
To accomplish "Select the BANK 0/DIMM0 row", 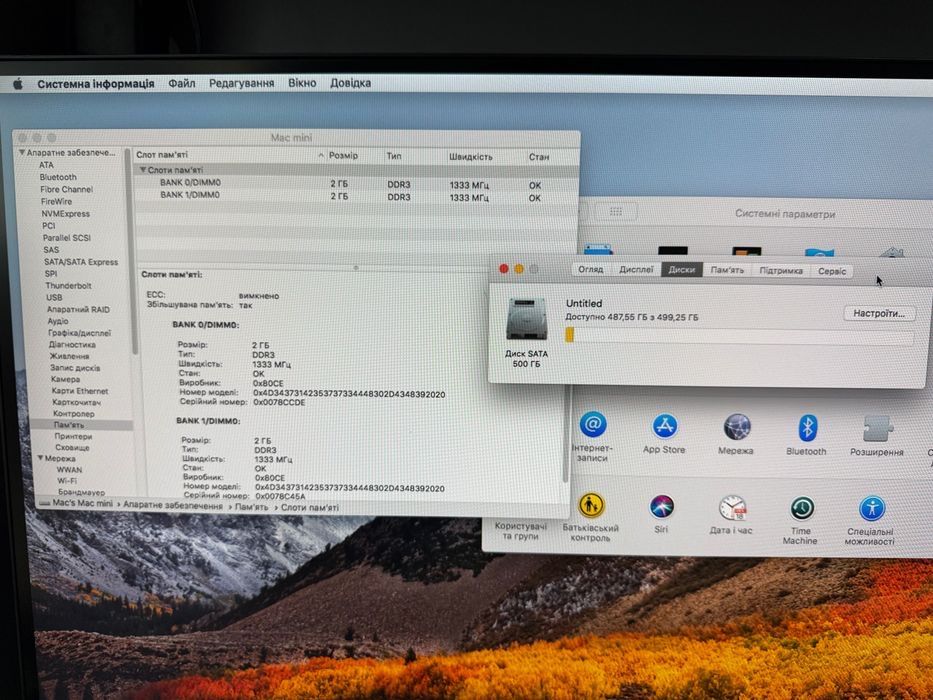I will (356, 183).
